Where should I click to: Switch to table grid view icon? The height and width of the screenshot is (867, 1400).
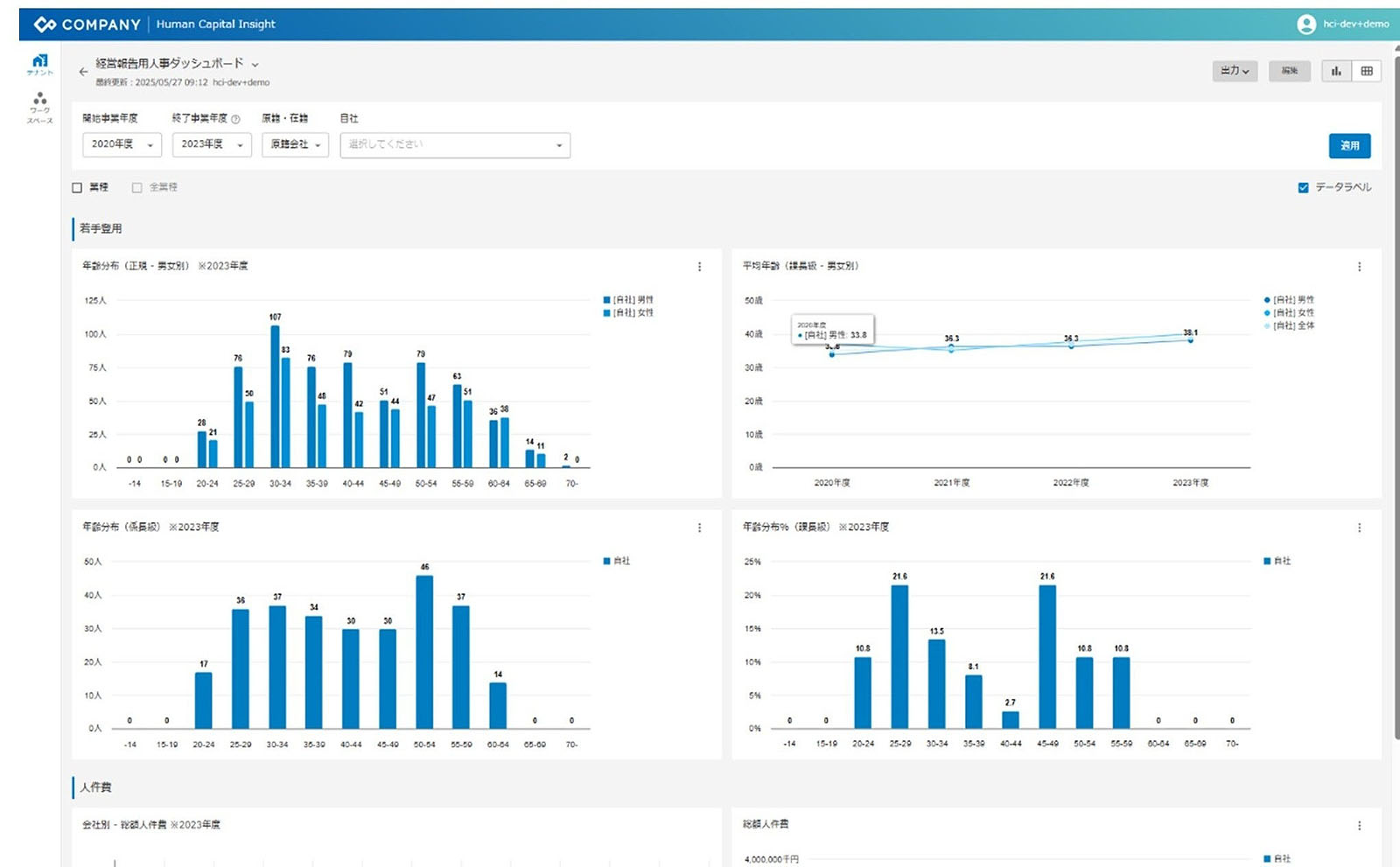tap(1367, 71)
